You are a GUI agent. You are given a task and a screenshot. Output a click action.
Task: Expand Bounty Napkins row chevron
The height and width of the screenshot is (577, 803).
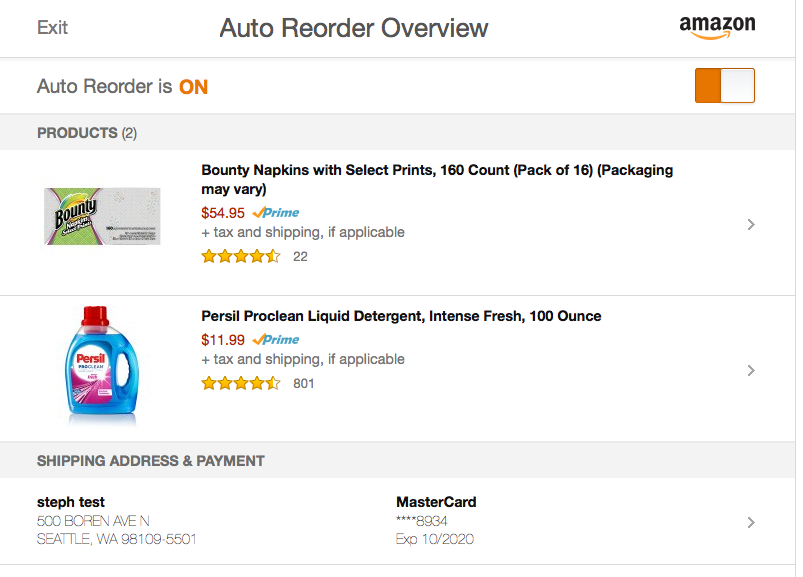[x=751, y=224]
